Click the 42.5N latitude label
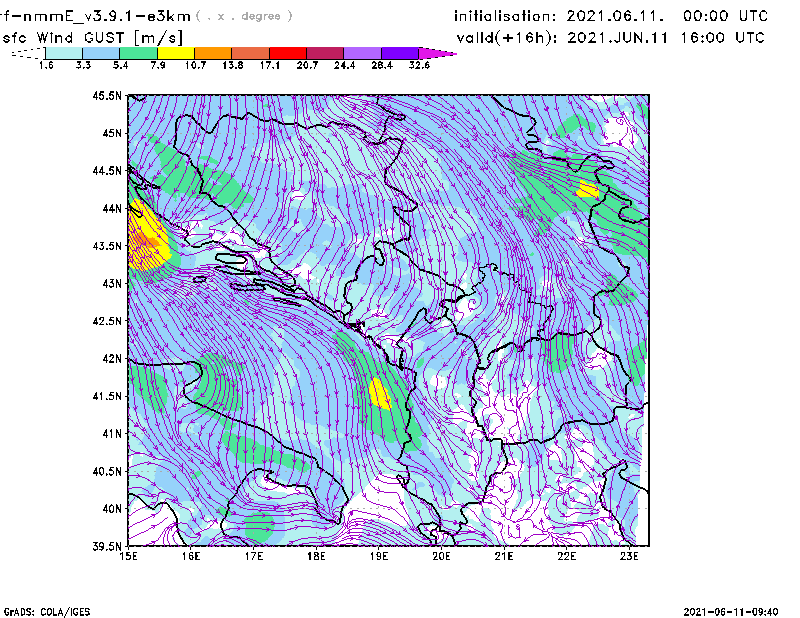 [x=107, y=321]
